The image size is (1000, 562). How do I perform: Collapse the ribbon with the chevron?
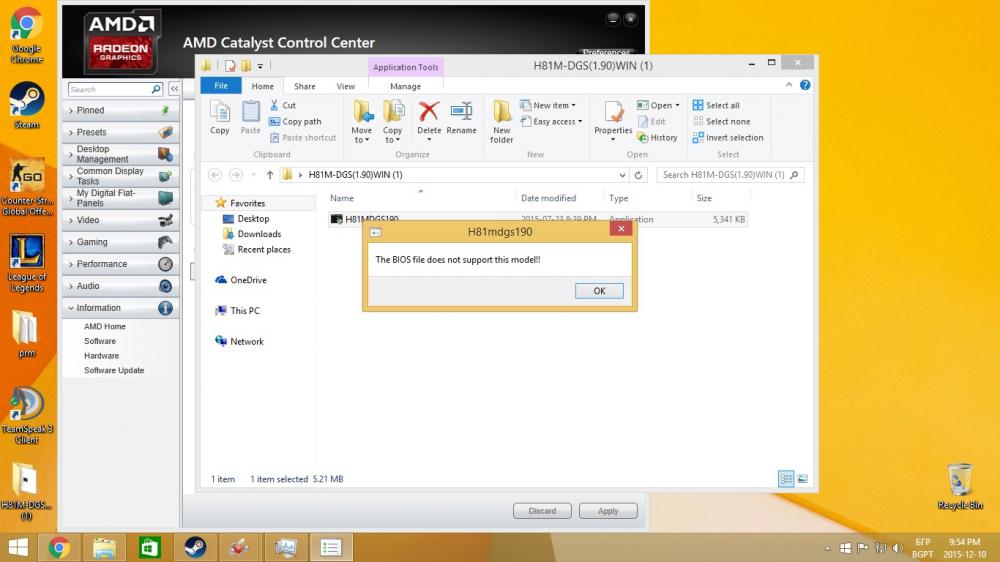[789, 85]
